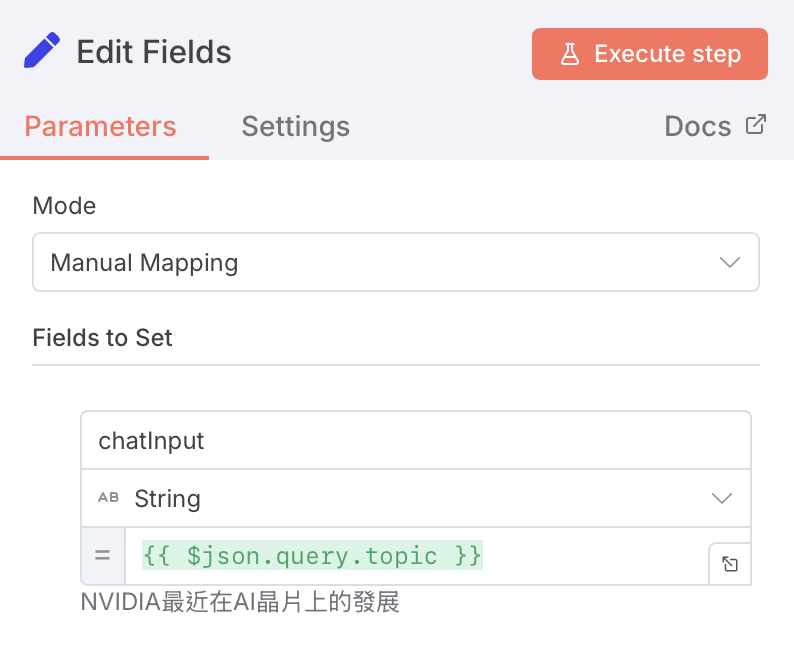
Task: Click the flask icon on Execute step
Action: pyautogui.click(x=570, y=54)
